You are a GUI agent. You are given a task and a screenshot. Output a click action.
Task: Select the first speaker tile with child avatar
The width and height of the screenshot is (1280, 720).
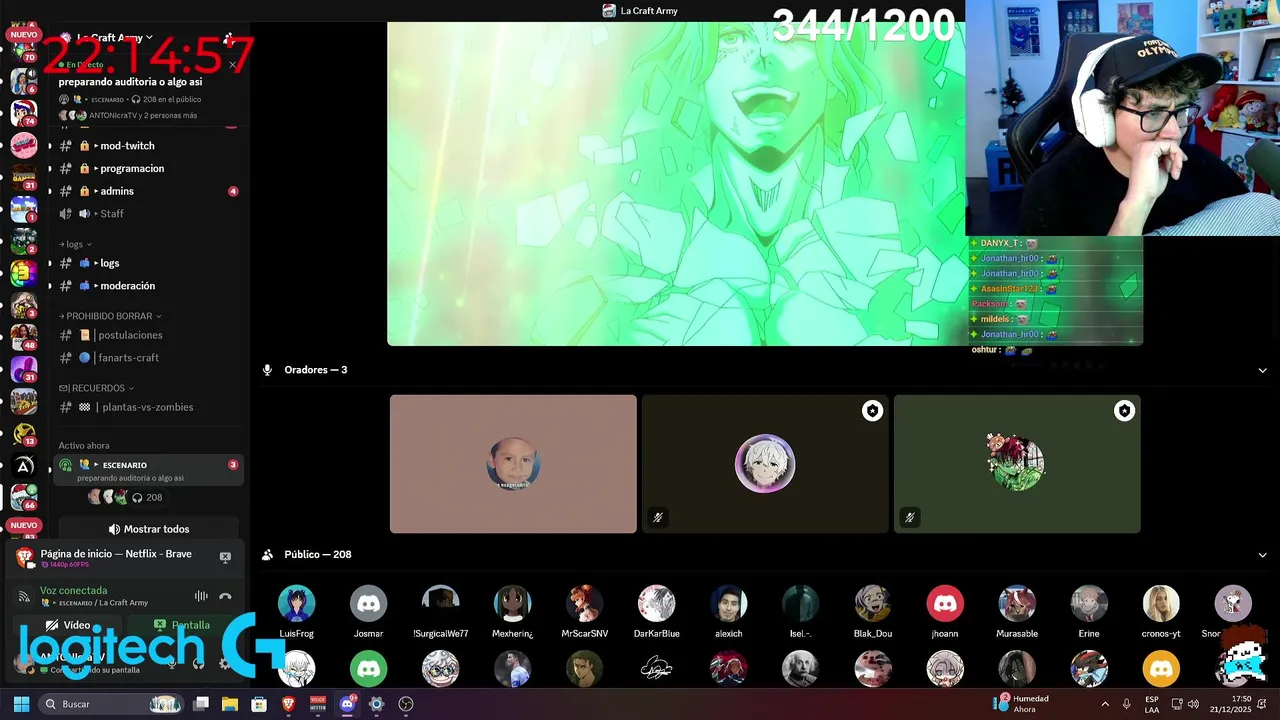point(513,464)
